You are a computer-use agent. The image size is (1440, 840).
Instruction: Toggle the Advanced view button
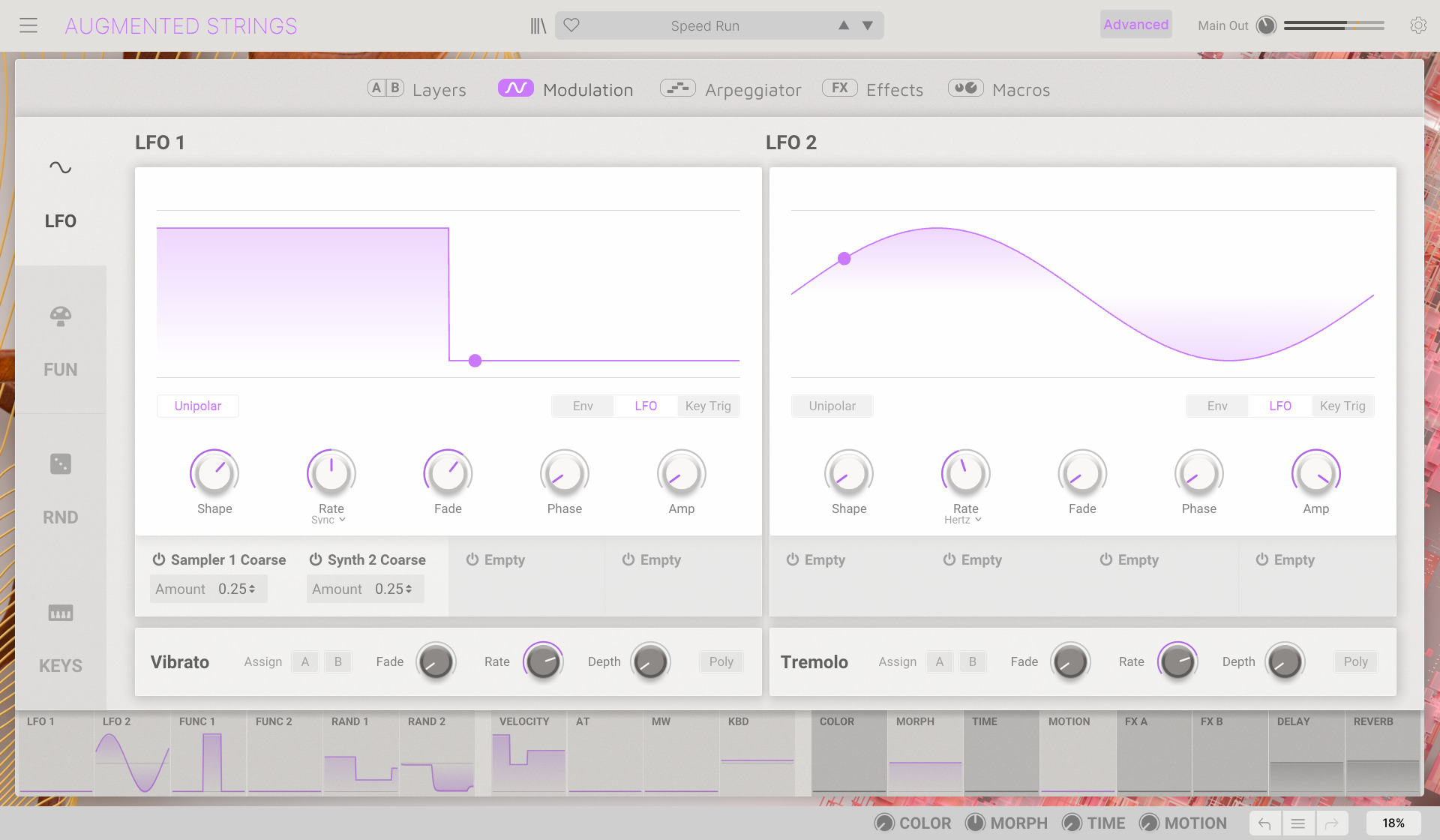coord(1135,25)
